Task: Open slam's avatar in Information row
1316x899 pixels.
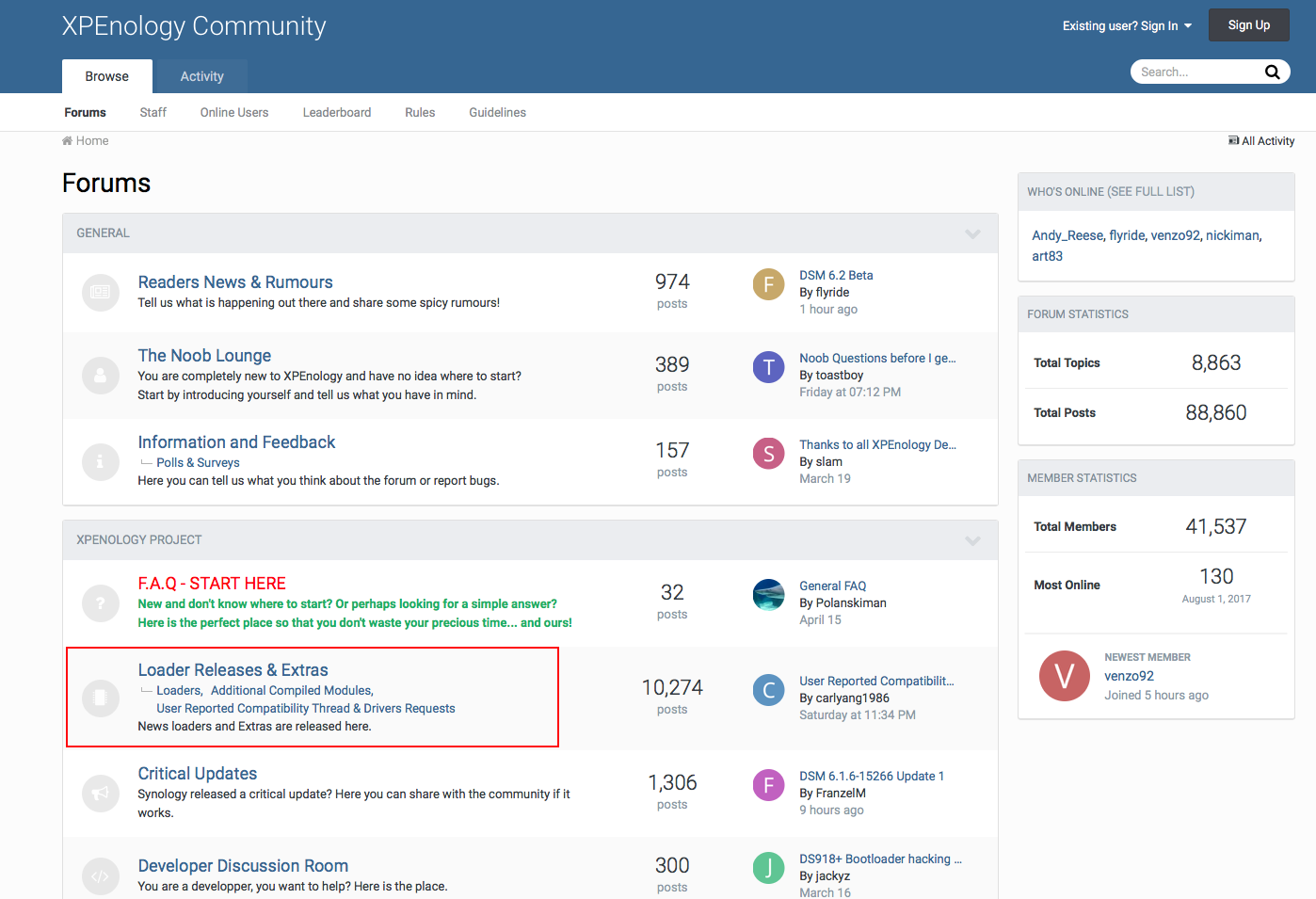Action: (x=768, y=453)
